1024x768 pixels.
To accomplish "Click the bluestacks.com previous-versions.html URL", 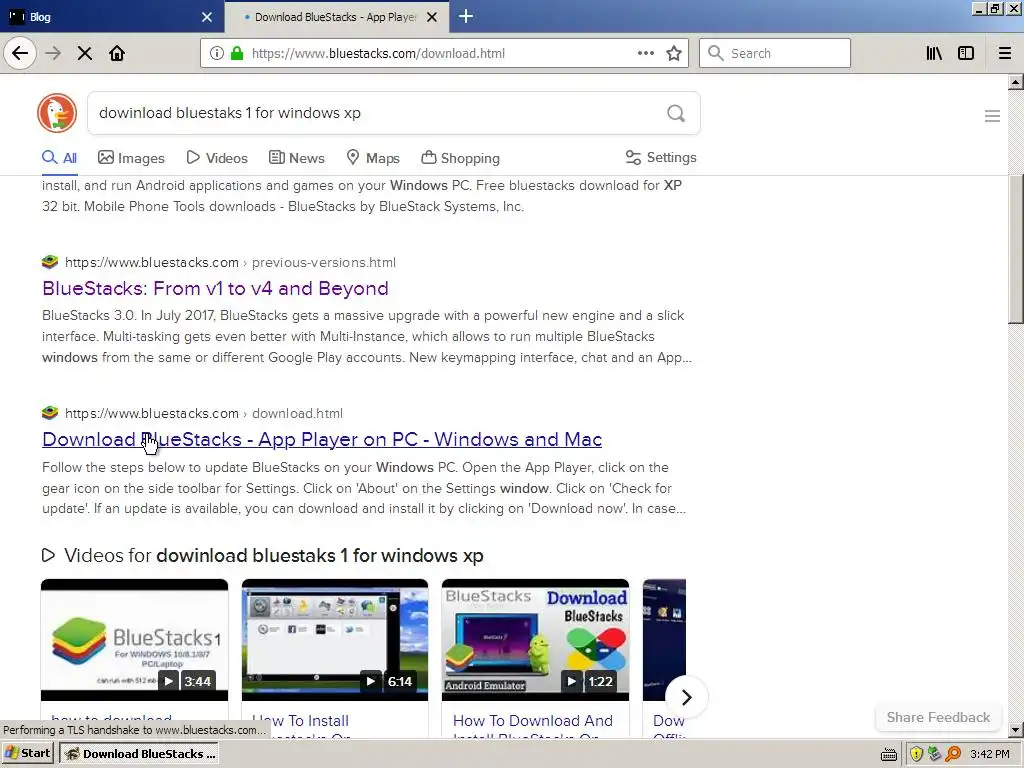I will (x=231, y=263).
